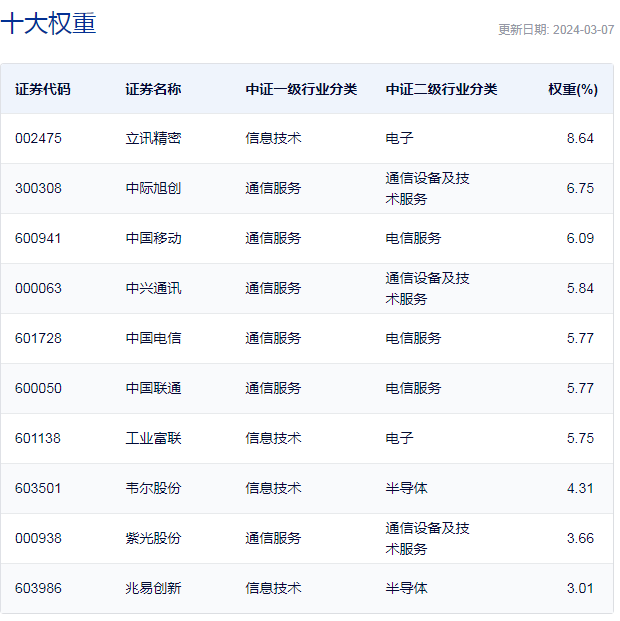
Task: Click the 十大权重 heading
Action: pos(48,23)
